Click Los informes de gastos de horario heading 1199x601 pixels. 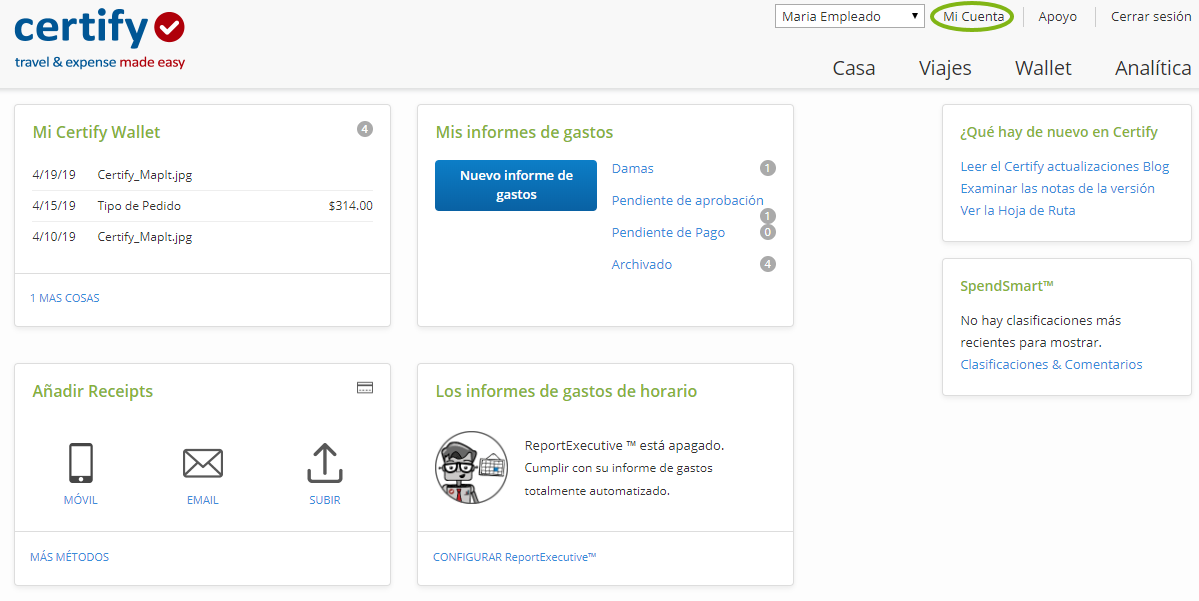(567, 391)
